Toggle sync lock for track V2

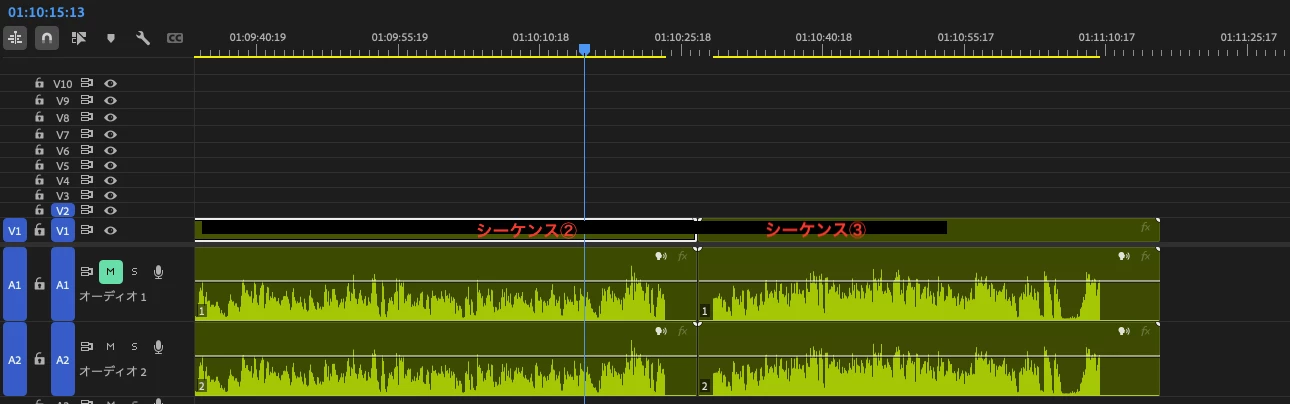87,210
